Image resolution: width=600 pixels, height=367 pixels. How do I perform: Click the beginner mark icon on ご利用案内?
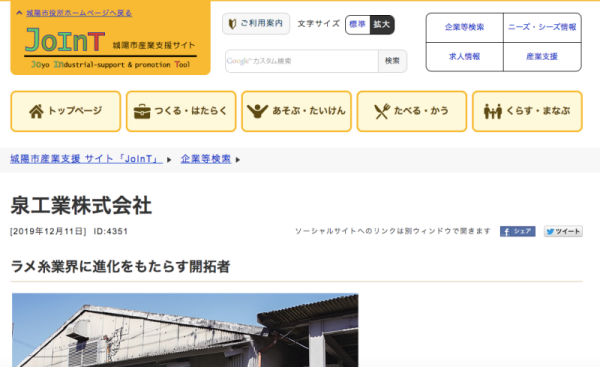coord(232,24)
